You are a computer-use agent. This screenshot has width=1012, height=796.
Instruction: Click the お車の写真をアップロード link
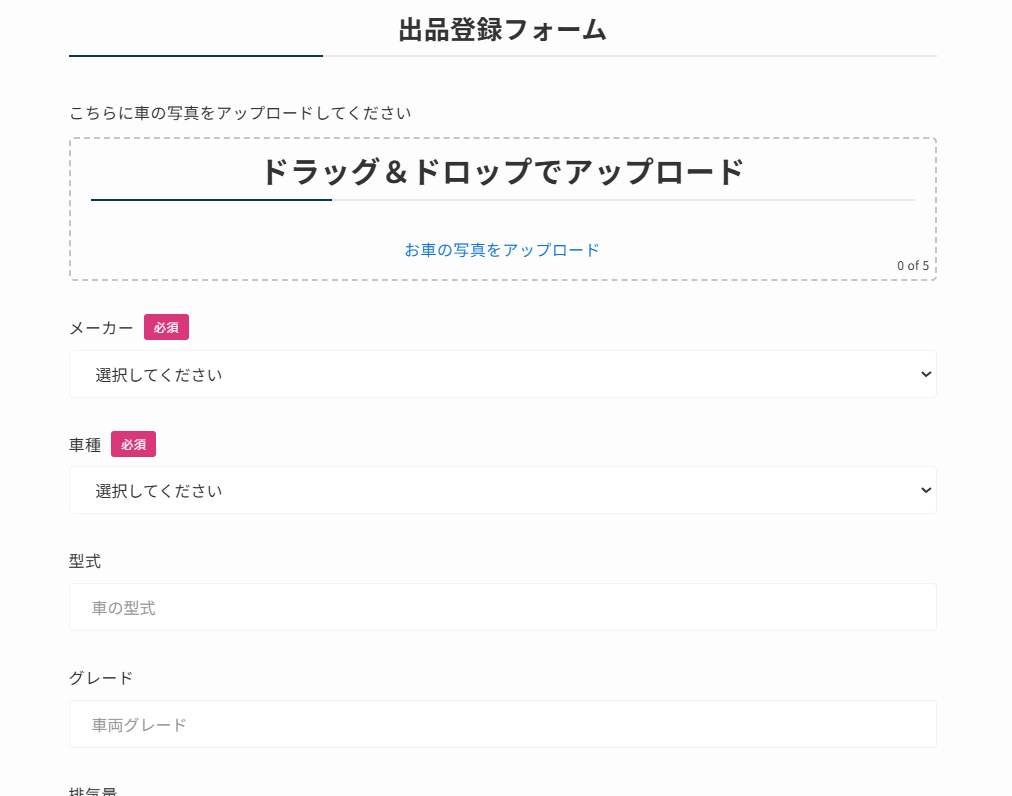click(x=502, y=250)
